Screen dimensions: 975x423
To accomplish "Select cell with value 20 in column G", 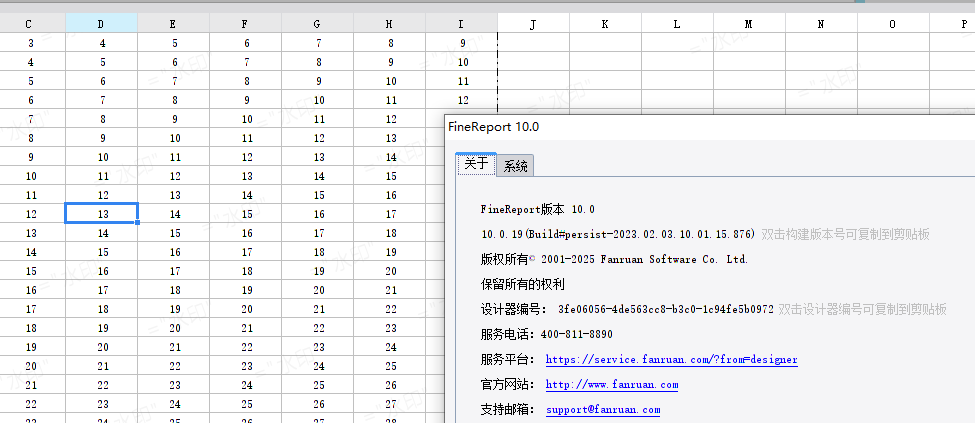I will coord(318,289).
